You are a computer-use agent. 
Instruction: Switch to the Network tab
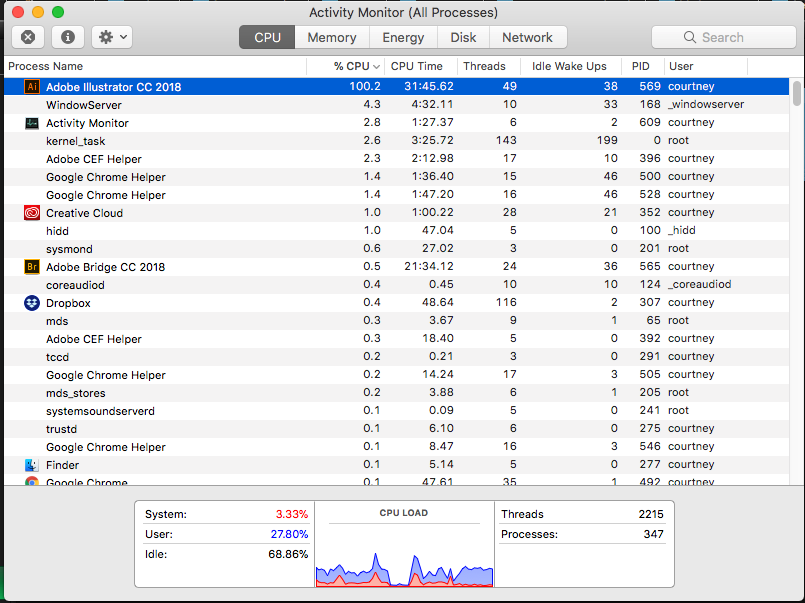point(528,37)
